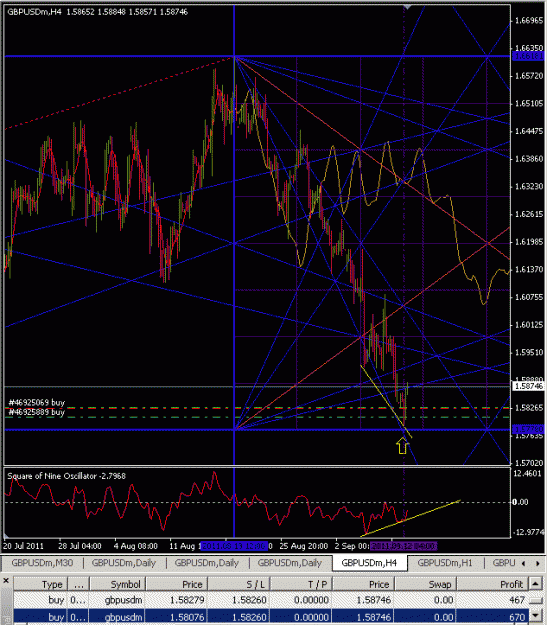Open the partially visible GBPU chart tab
The height and width of the screenshot is (625, 547).
[504, 563]
